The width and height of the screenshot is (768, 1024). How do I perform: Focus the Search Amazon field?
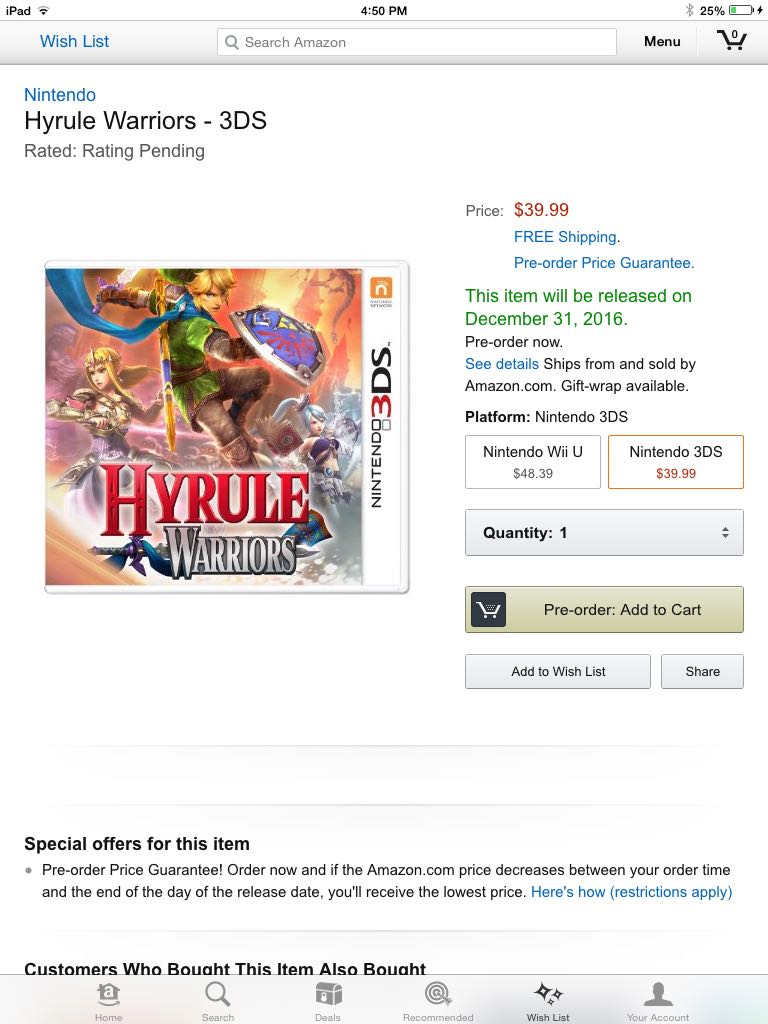[417, 42]
